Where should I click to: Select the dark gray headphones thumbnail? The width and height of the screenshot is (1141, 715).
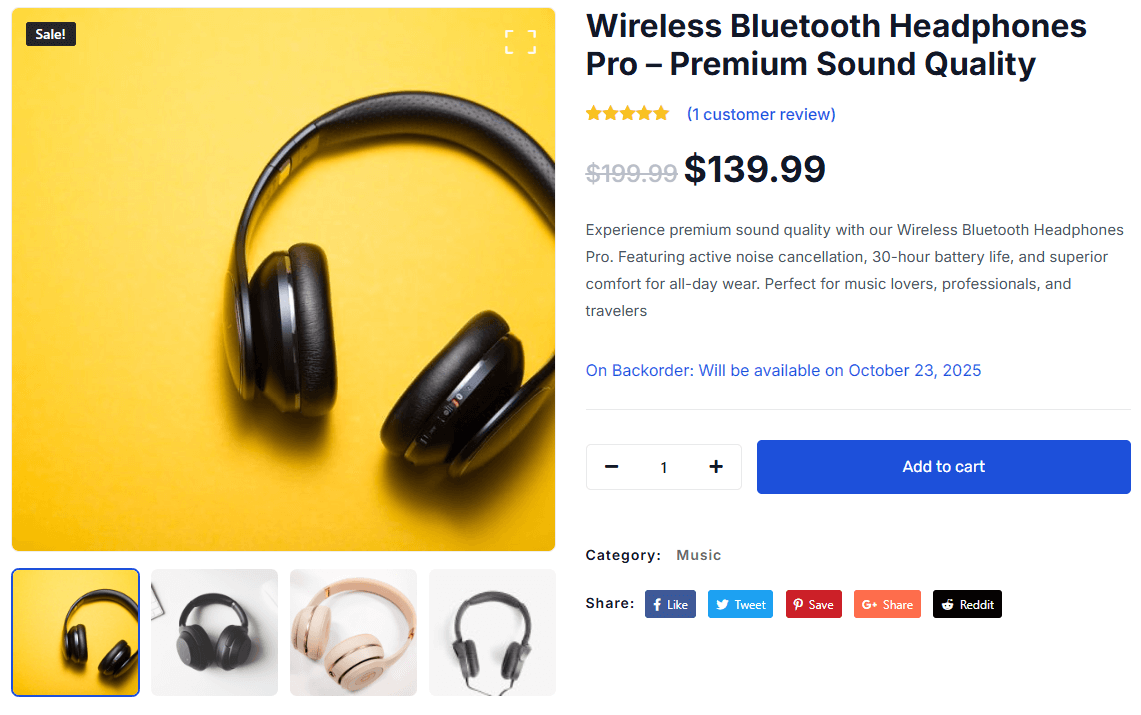215,633
